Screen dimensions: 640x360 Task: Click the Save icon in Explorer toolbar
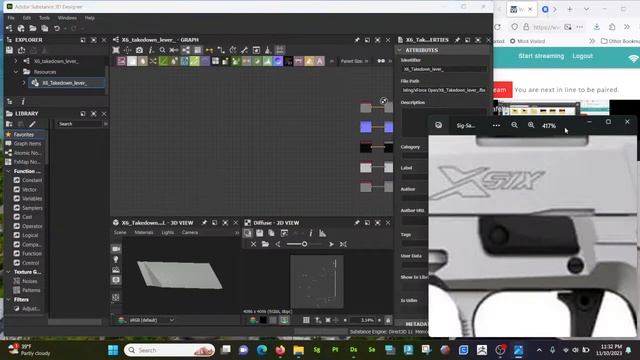9,50
